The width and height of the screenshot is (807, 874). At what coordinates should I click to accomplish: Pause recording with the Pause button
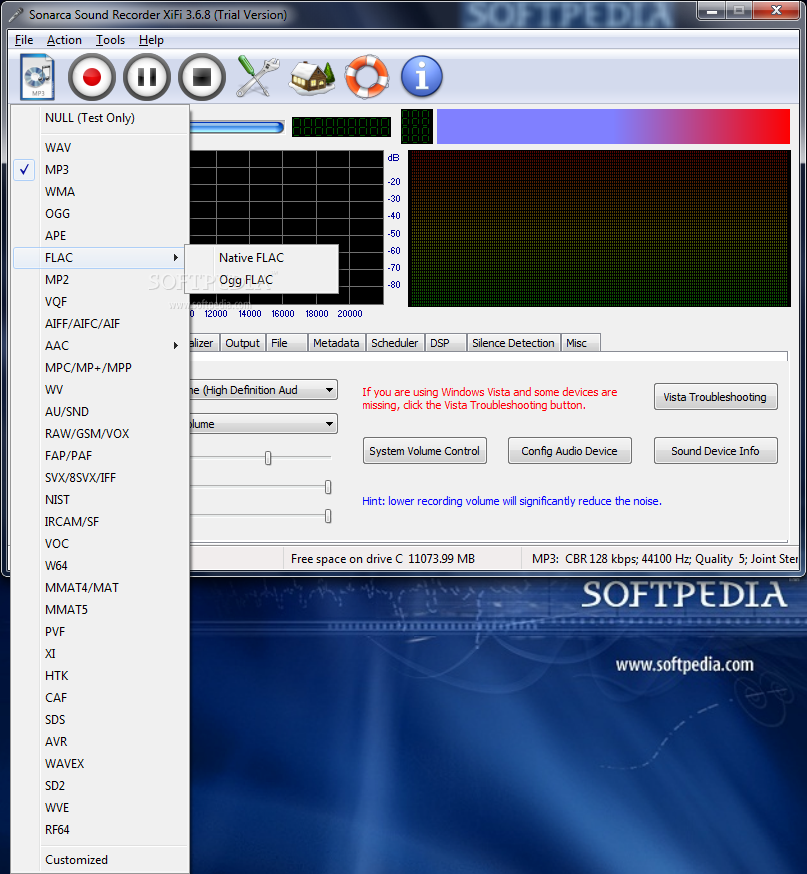coord(147,77)
